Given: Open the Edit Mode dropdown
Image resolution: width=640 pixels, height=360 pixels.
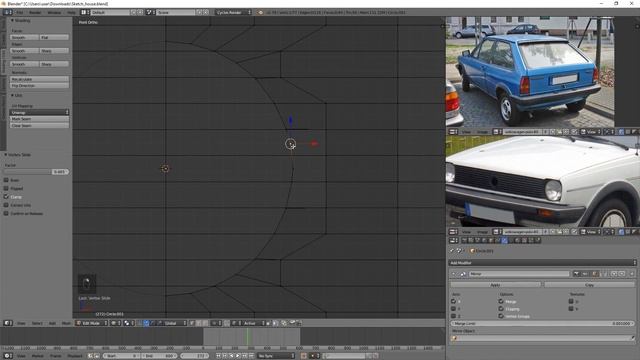Looking at the screenshot, I should [92, 323].
